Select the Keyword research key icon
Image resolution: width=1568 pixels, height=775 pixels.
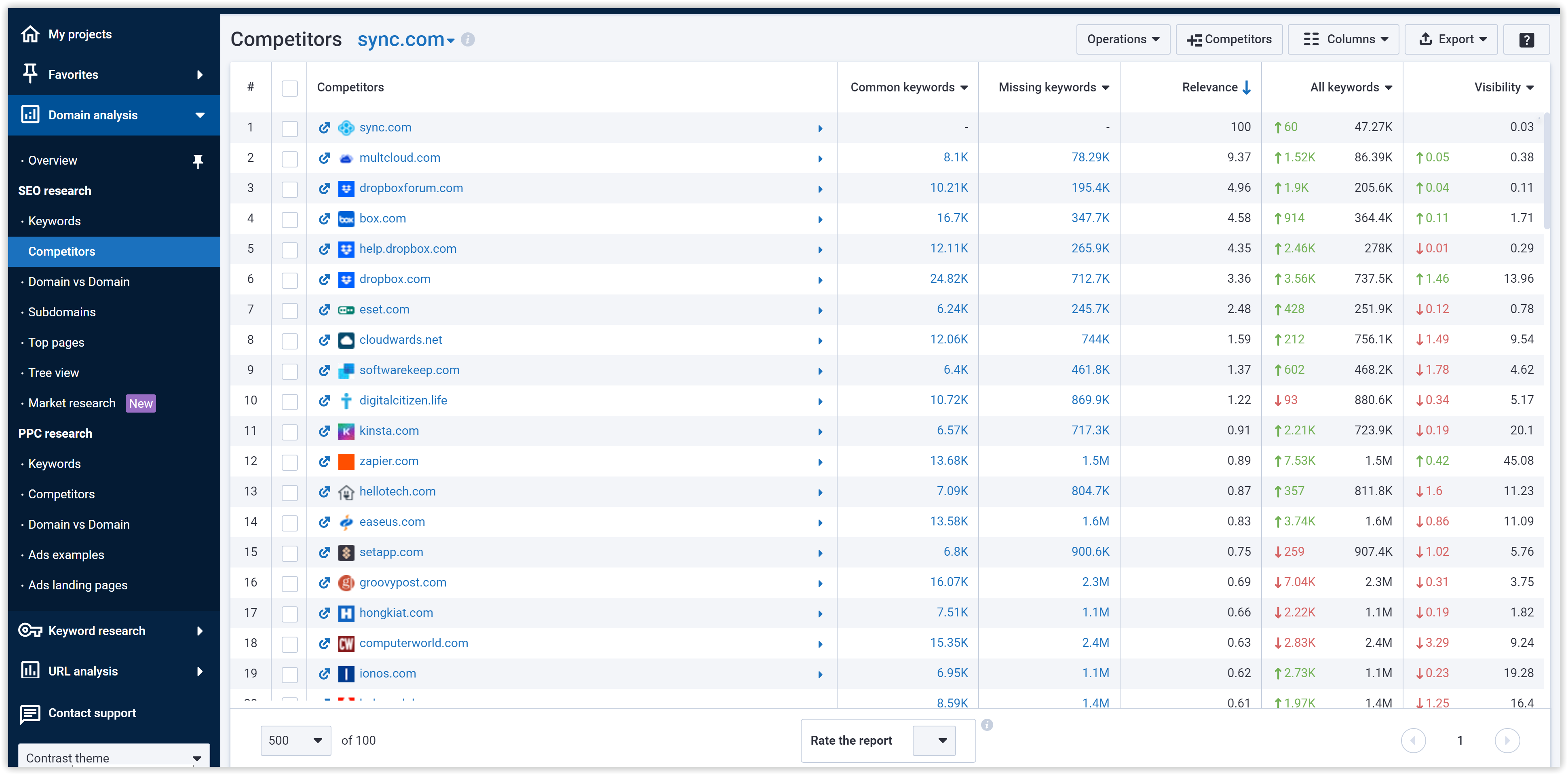click(x=30, y=631)
